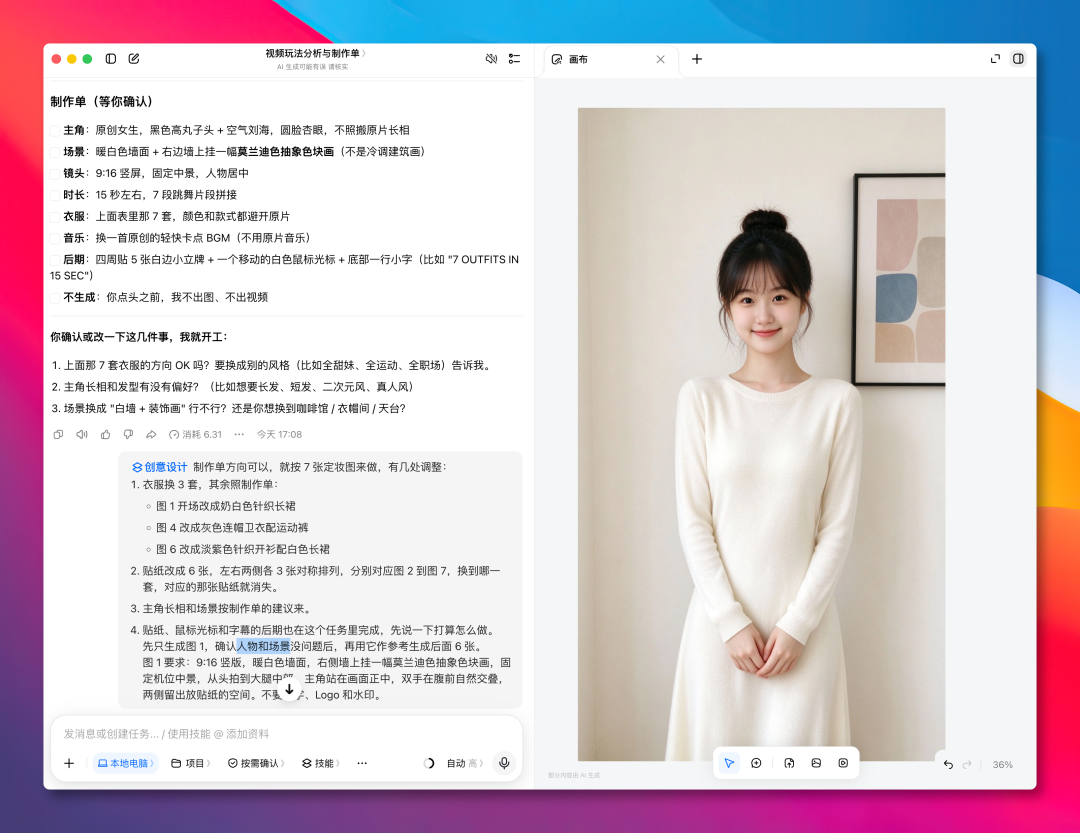Check the 主角 item in the checklist
1080x833 pixels.
pyautogui.click(x=55, y=130)
